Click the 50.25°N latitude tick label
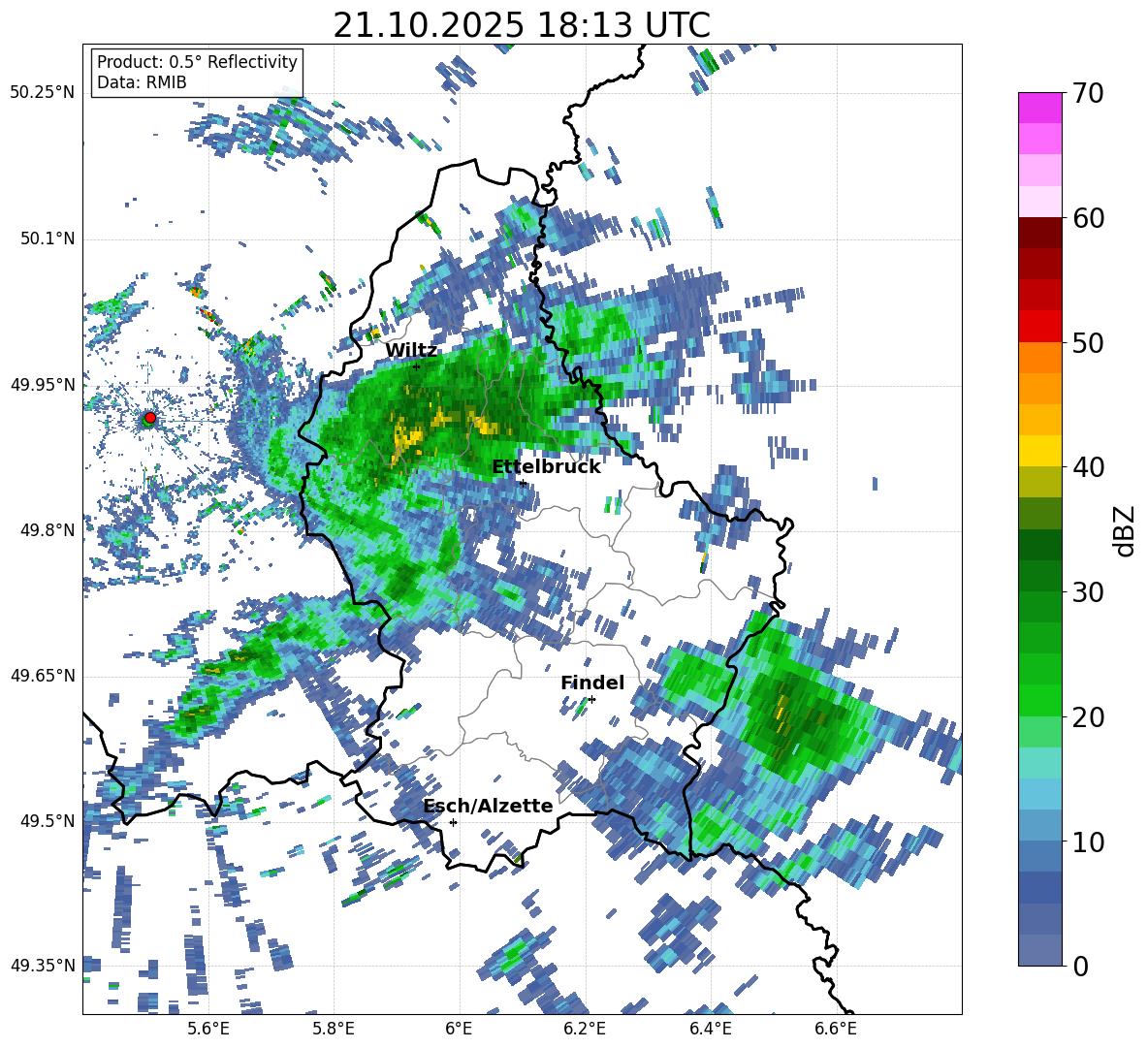1148x1048 pixels. [x=43, y=93]
